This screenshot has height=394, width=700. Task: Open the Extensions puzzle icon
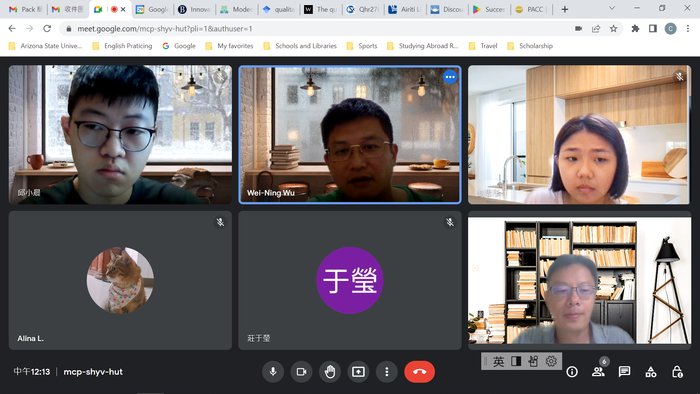(635, 29)
